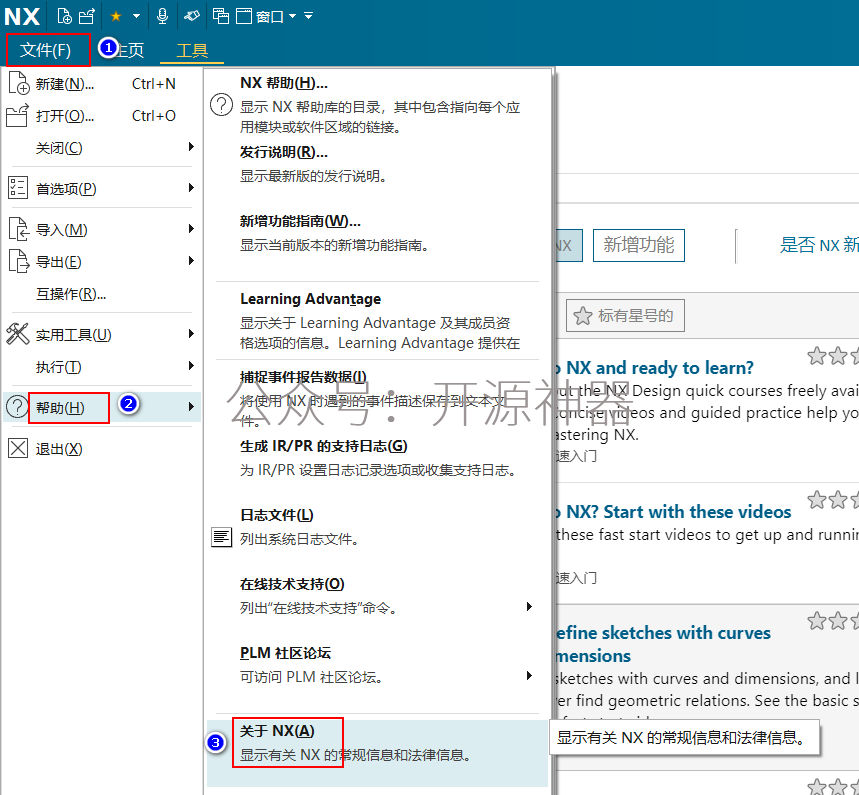Screen dimensions: 859x795
Task: Click the 退出 X box icon
Action: click(18, 448)
